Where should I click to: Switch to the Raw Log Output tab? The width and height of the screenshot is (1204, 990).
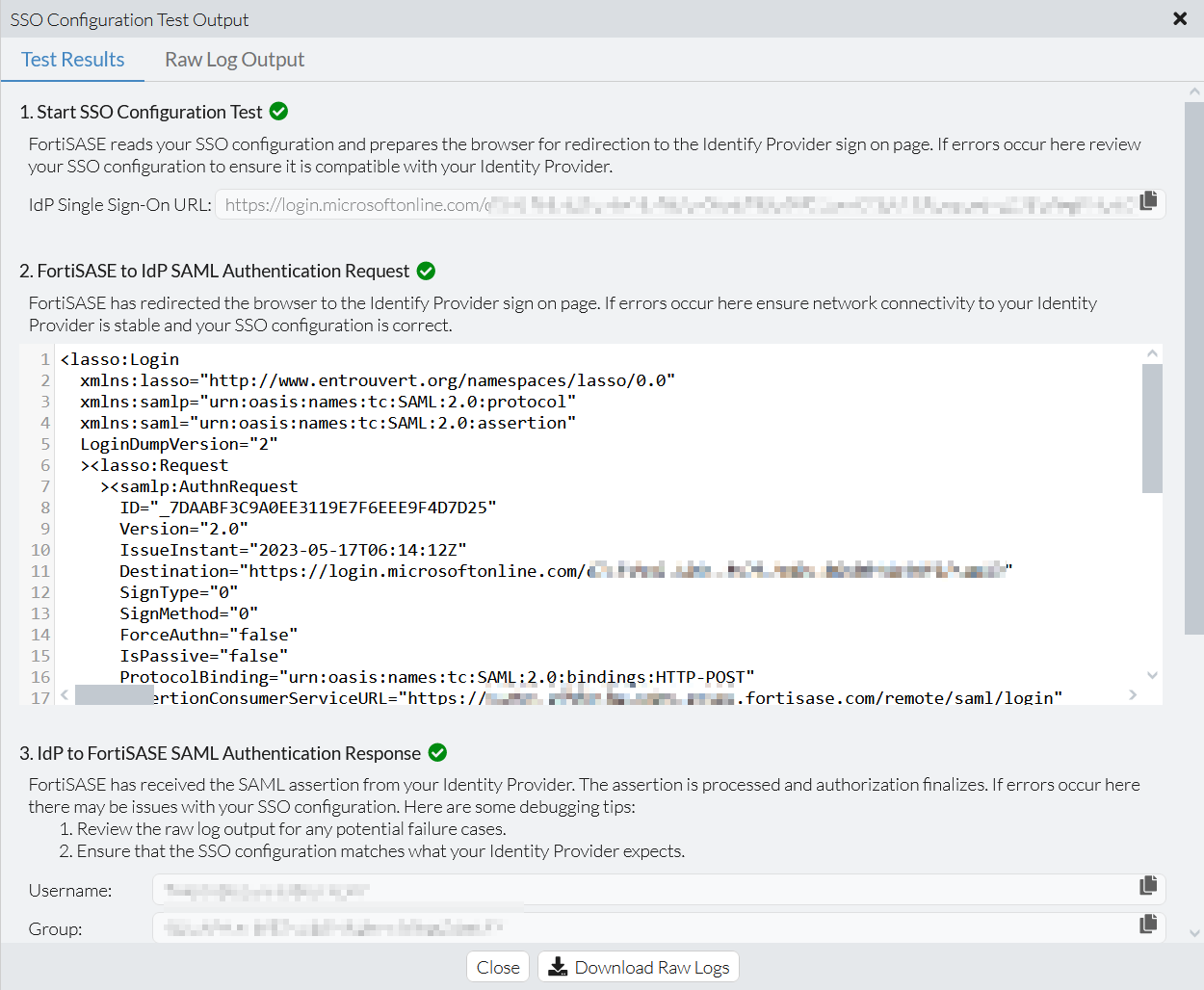coord(234,60)
